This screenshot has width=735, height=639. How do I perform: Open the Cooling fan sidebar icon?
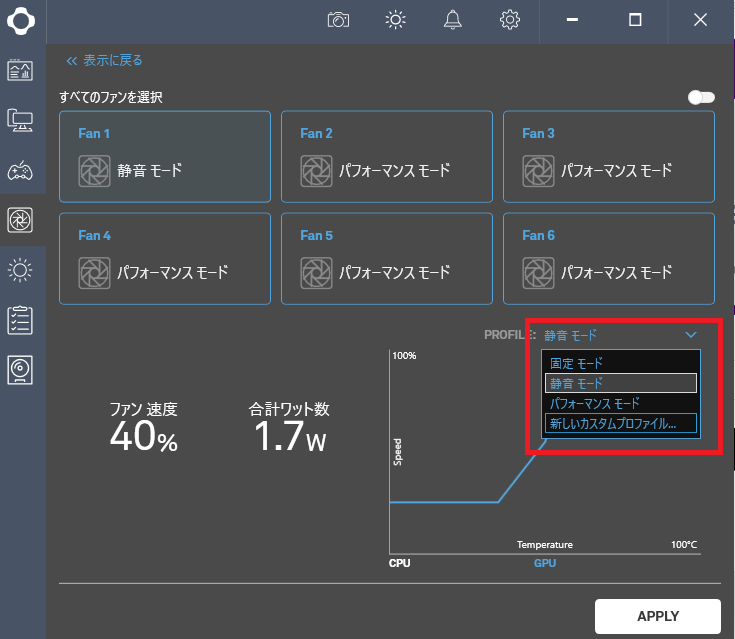tap(20, 220)
